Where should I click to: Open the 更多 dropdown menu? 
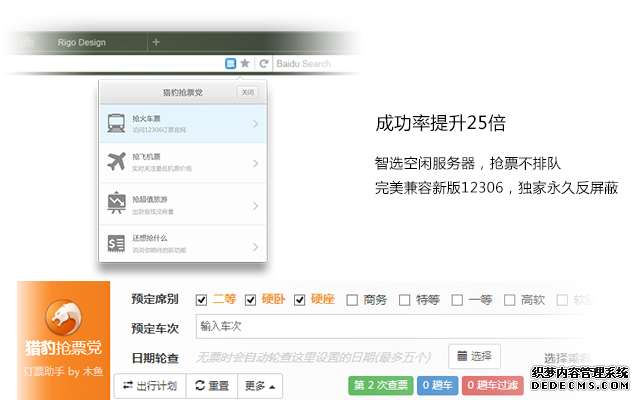(260, 386)
